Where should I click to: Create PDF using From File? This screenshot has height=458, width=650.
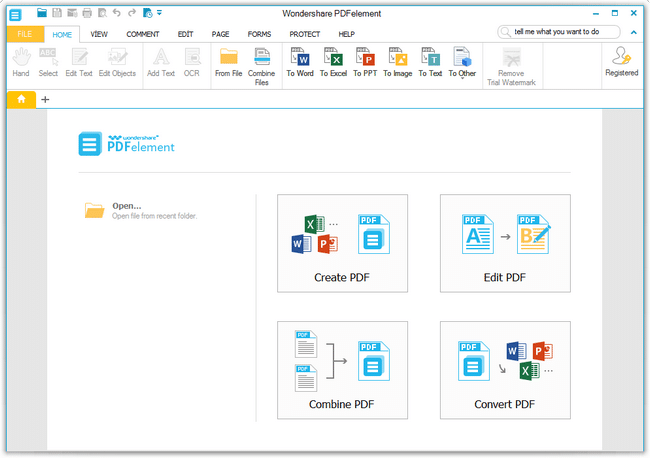coord(228,62)
